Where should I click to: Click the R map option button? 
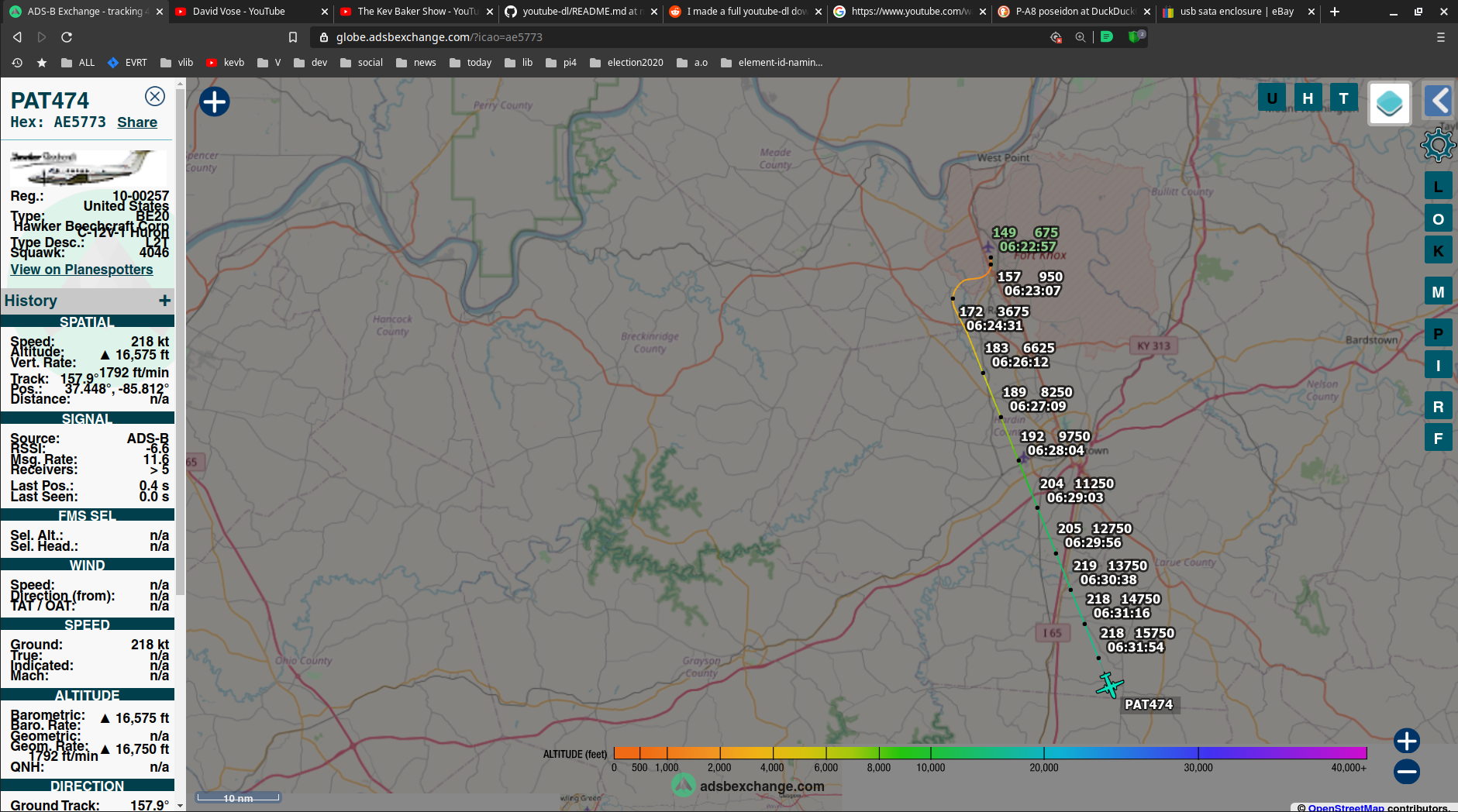coord(1438,407)
